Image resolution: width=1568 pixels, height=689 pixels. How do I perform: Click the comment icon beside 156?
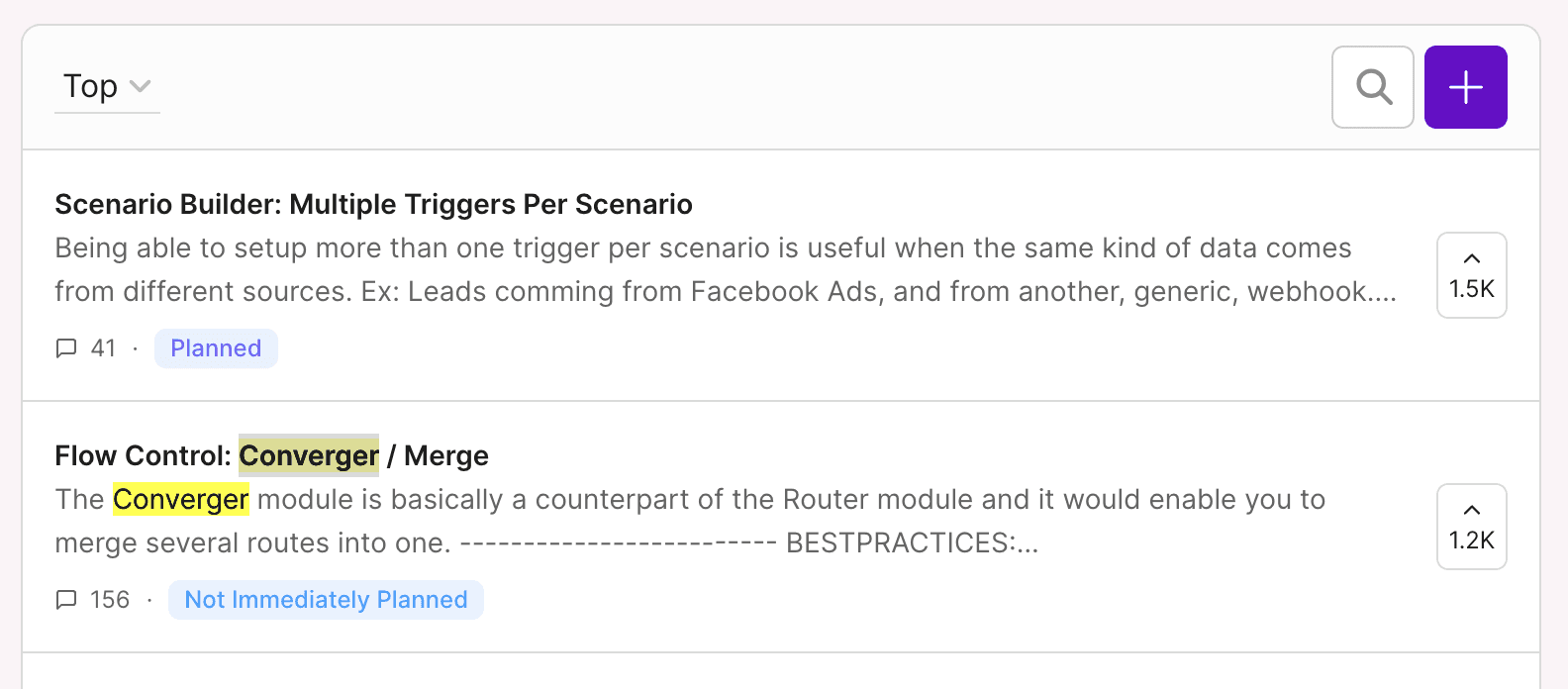[66, 600]
